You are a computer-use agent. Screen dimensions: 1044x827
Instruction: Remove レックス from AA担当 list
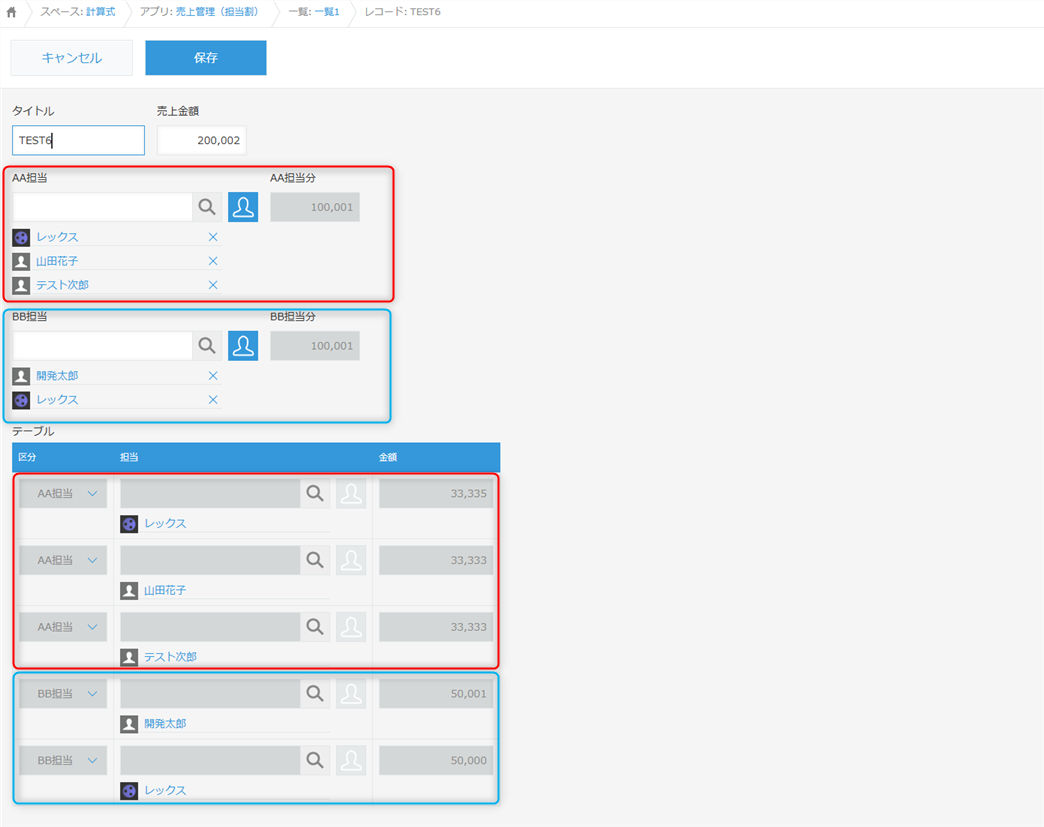[213, 237]
